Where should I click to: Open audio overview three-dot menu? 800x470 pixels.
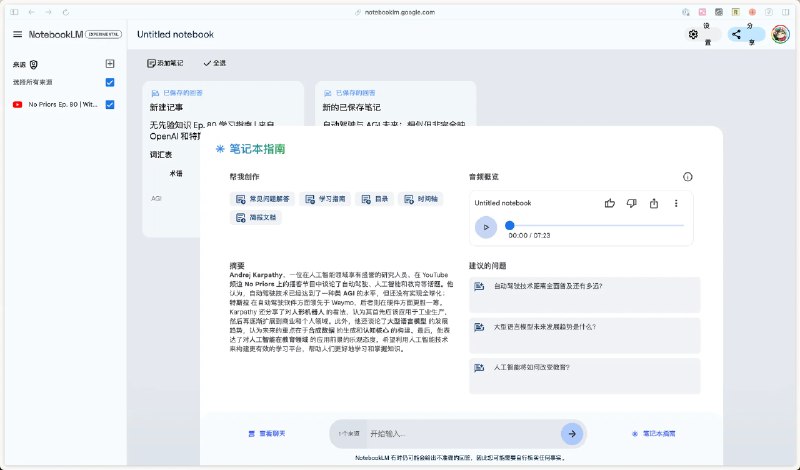pos(676,203)
